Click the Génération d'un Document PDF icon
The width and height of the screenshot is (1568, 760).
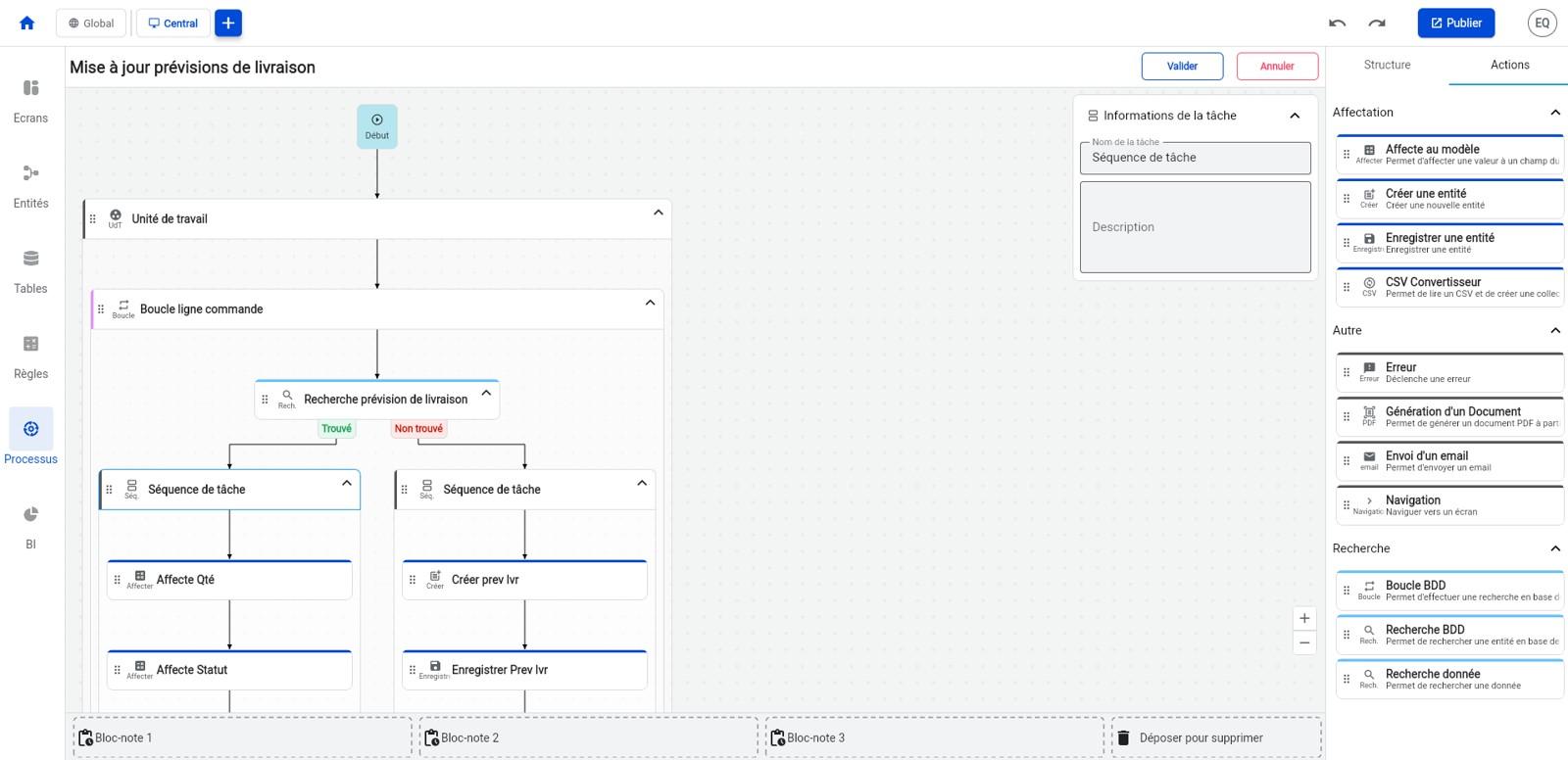click(1369, 412)
